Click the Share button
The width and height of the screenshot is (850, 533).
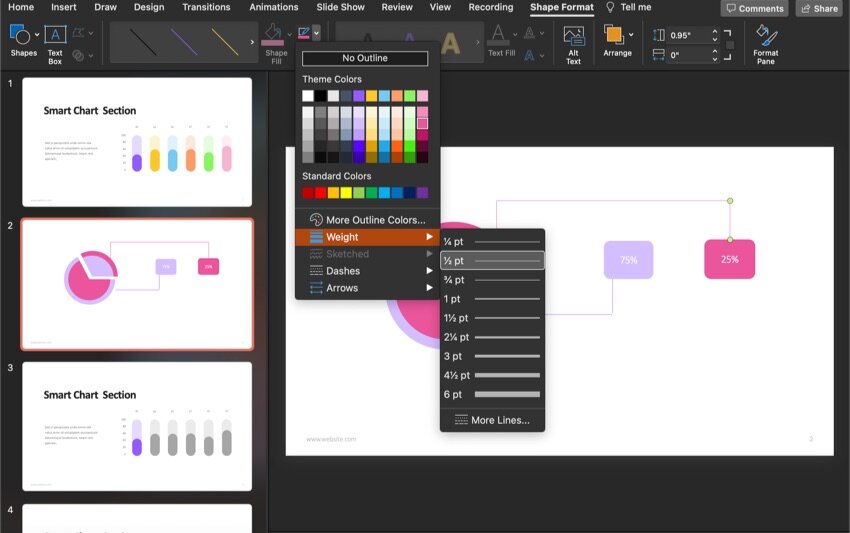coord(819,9)
